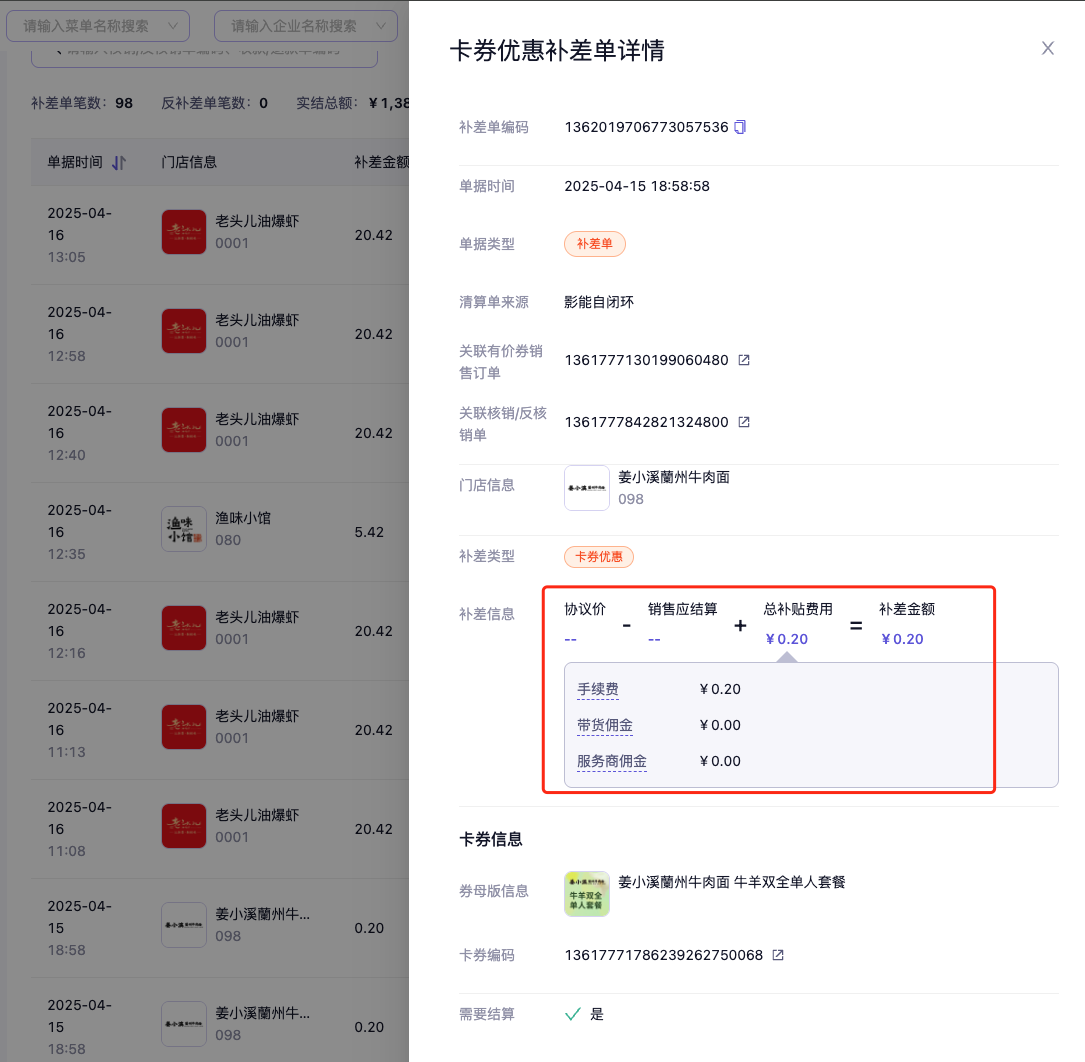Click the 姜小溪蘭州牛肉面 store logo in details
This screenshot has height=1062, width=1085.
[587, 488]
